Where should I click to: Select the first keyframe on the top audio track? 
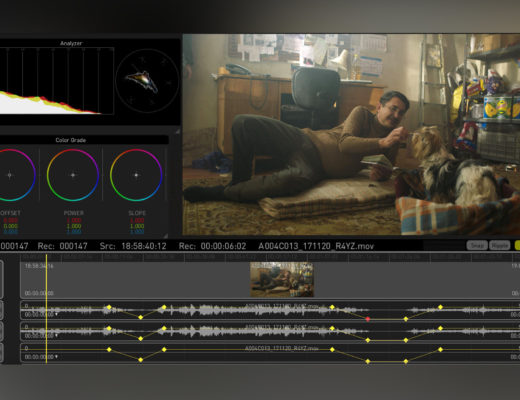pyautogui.click(x=109, y=307)
